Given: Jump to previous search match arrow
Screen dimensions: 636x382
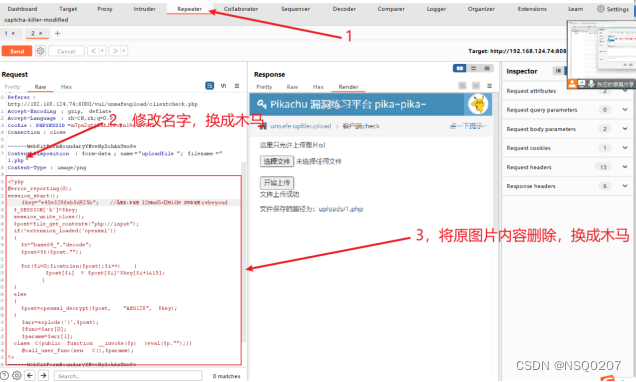Looking at the screenshot, I should coord(30,376).
